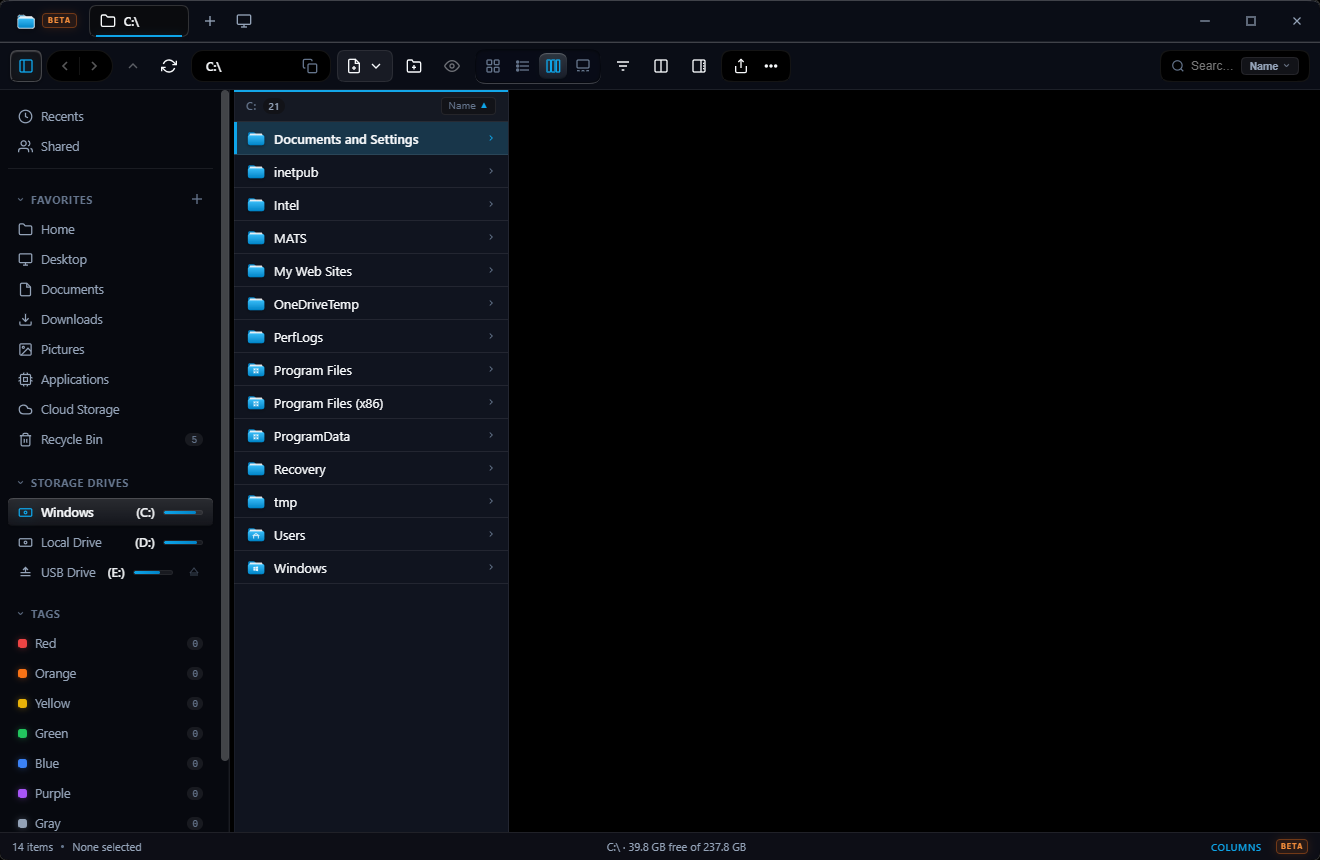This screenshot has width=1320, height=860.
Task: Switch to gallery preview view
Action: click(x=583, y=66)
